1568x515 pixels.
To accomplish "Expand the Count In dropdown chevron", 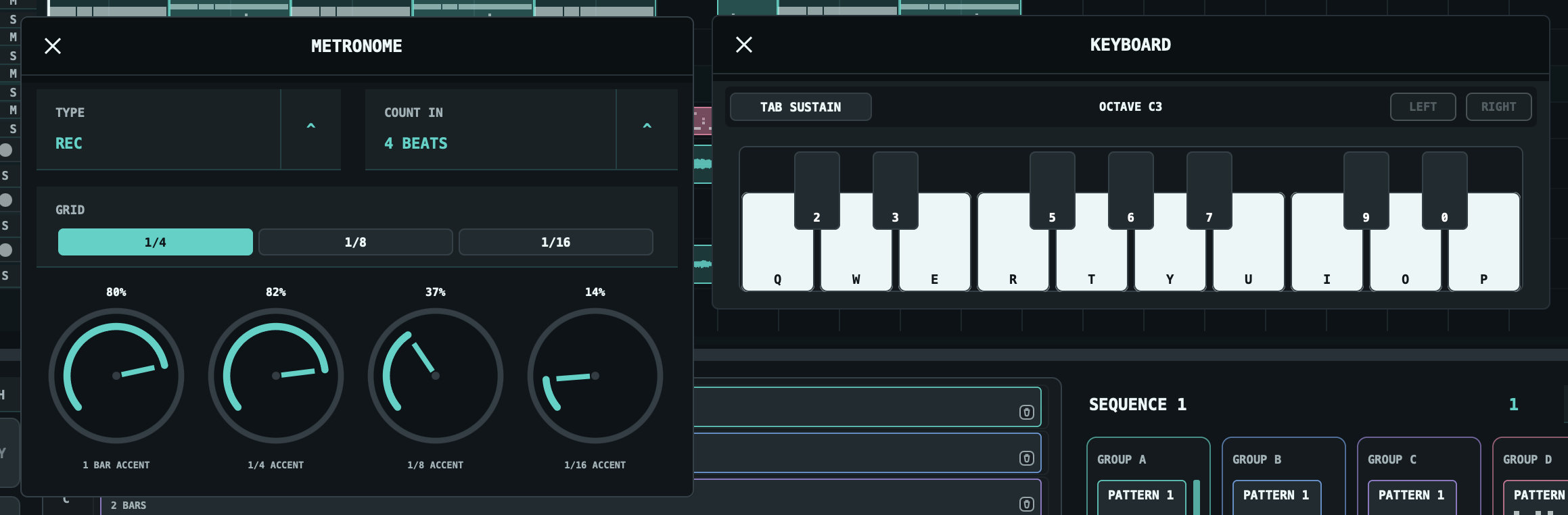I will point(647,128).
